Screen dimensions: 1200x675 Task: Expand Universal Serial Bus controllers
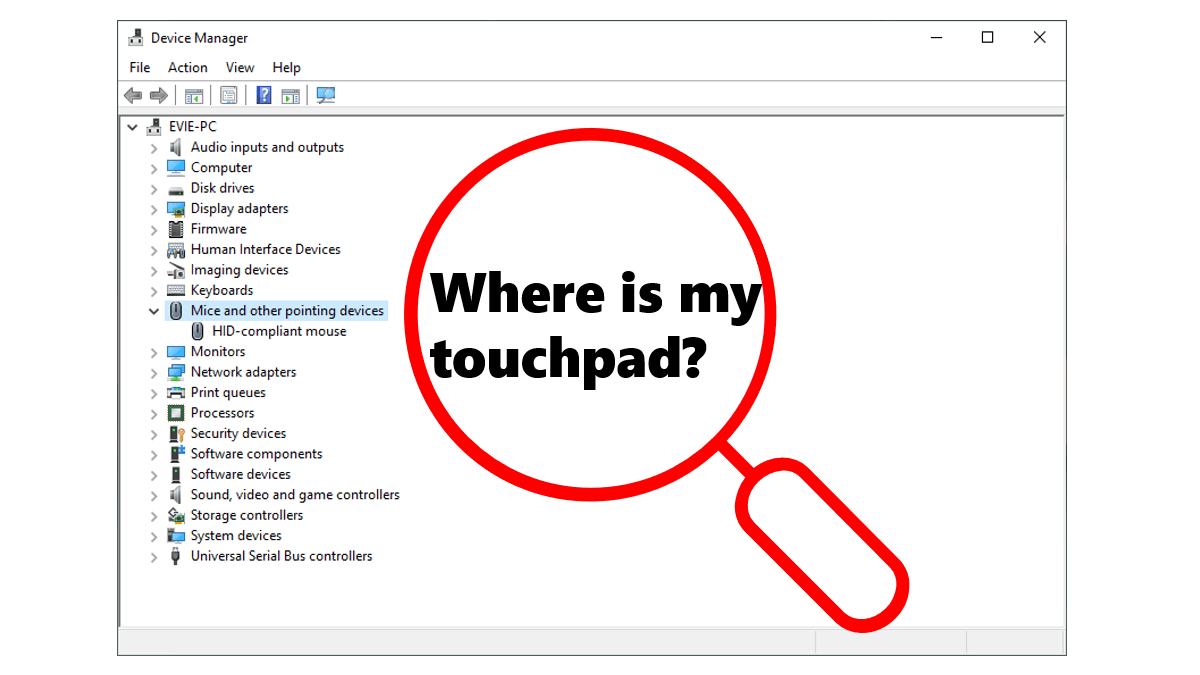click(x=153, y=556)
